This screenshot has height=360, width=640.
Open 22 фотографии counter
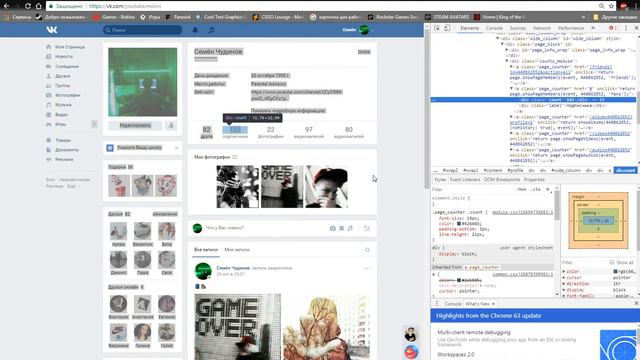[270, 132]
